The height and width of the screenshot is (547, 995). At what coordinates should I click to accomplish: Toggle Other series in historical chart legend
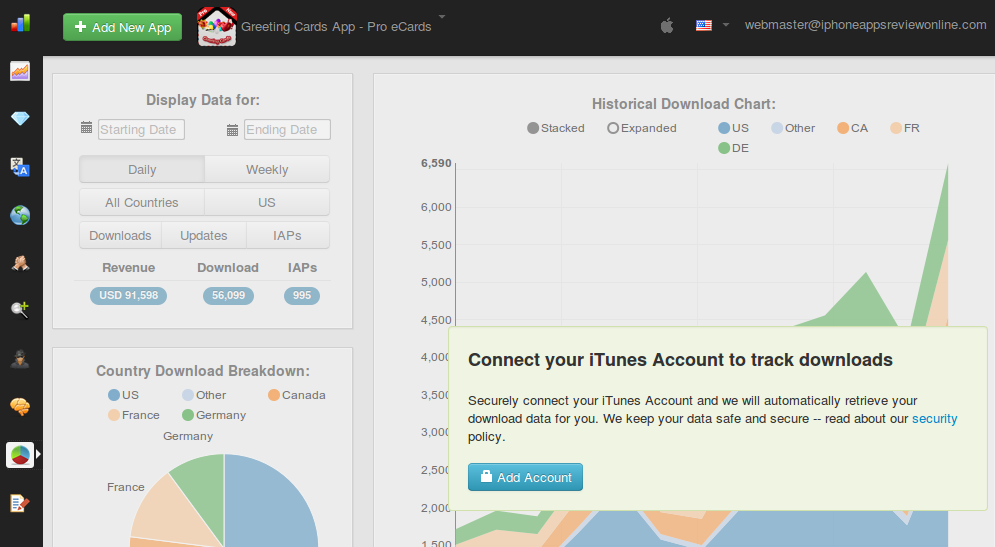pyautogui.click(x=793, y=128)
